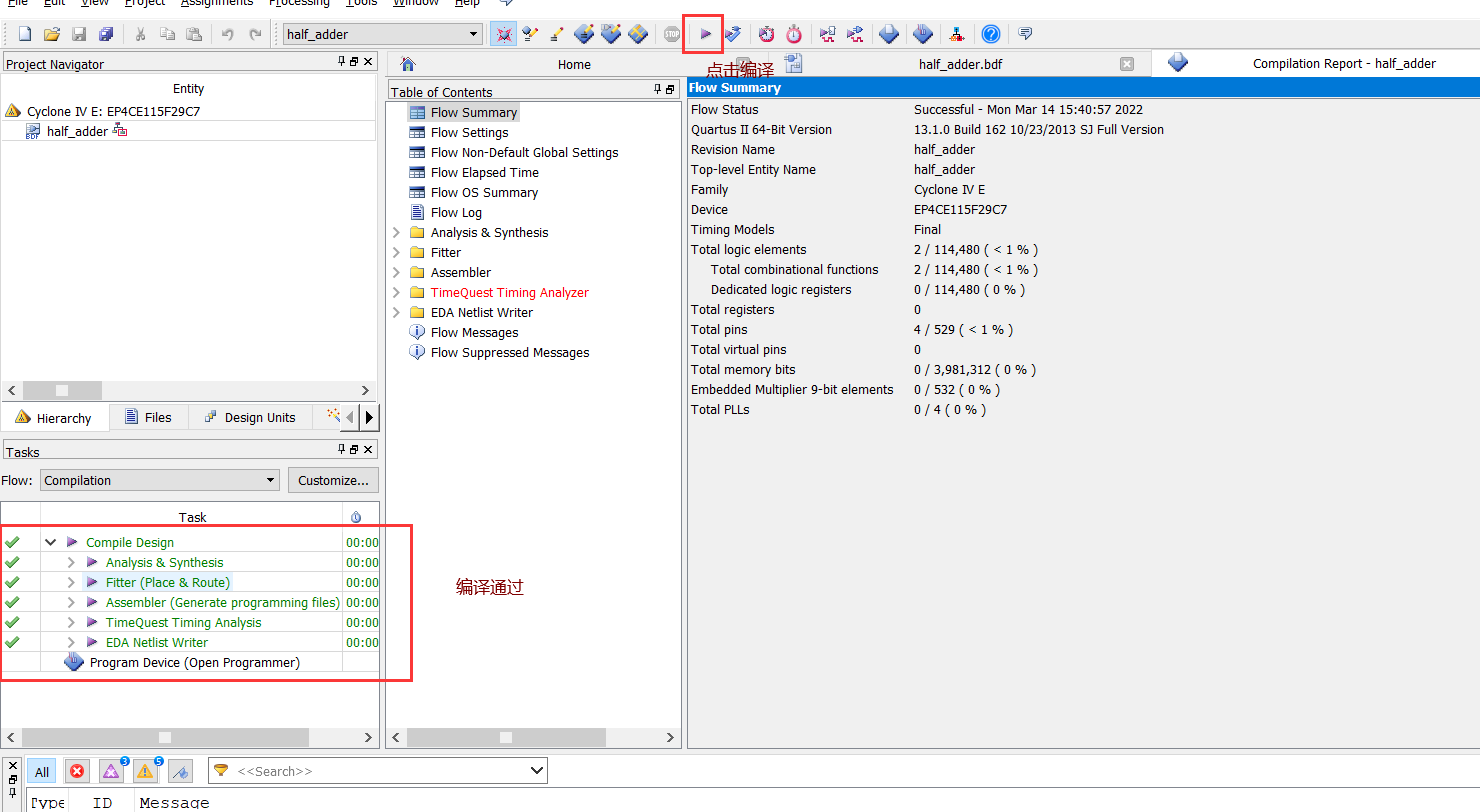This screenshot has height=812, width=1480.
Task: Collapse the Compile Design task
Action: point(50,542)
